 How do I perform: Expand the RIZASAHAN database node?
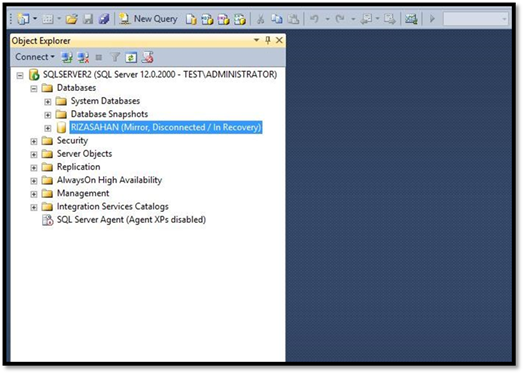click(48, 128)
